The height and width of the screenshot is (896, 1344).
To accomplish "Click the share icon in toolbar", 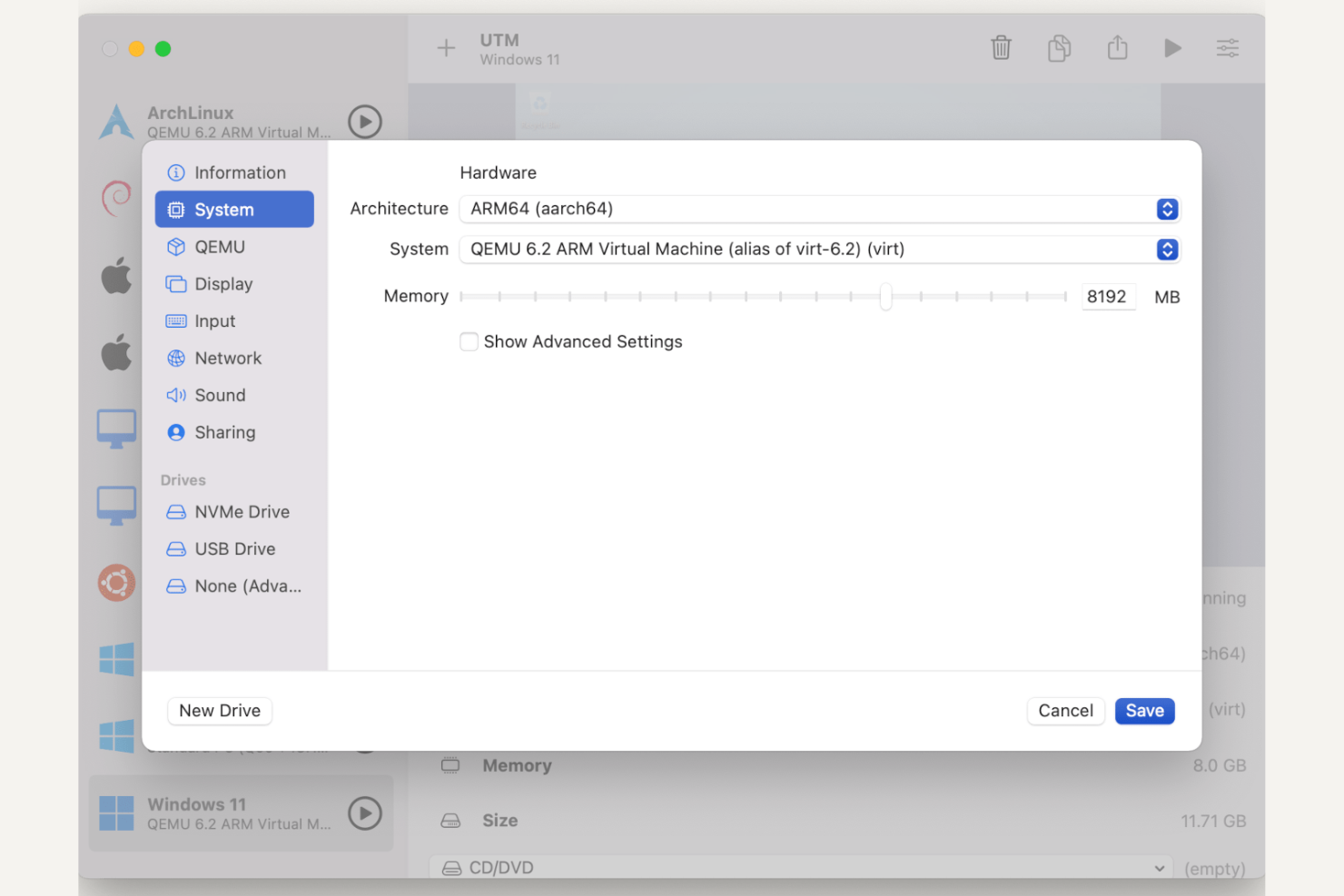I will click(x=1117, y=47).
